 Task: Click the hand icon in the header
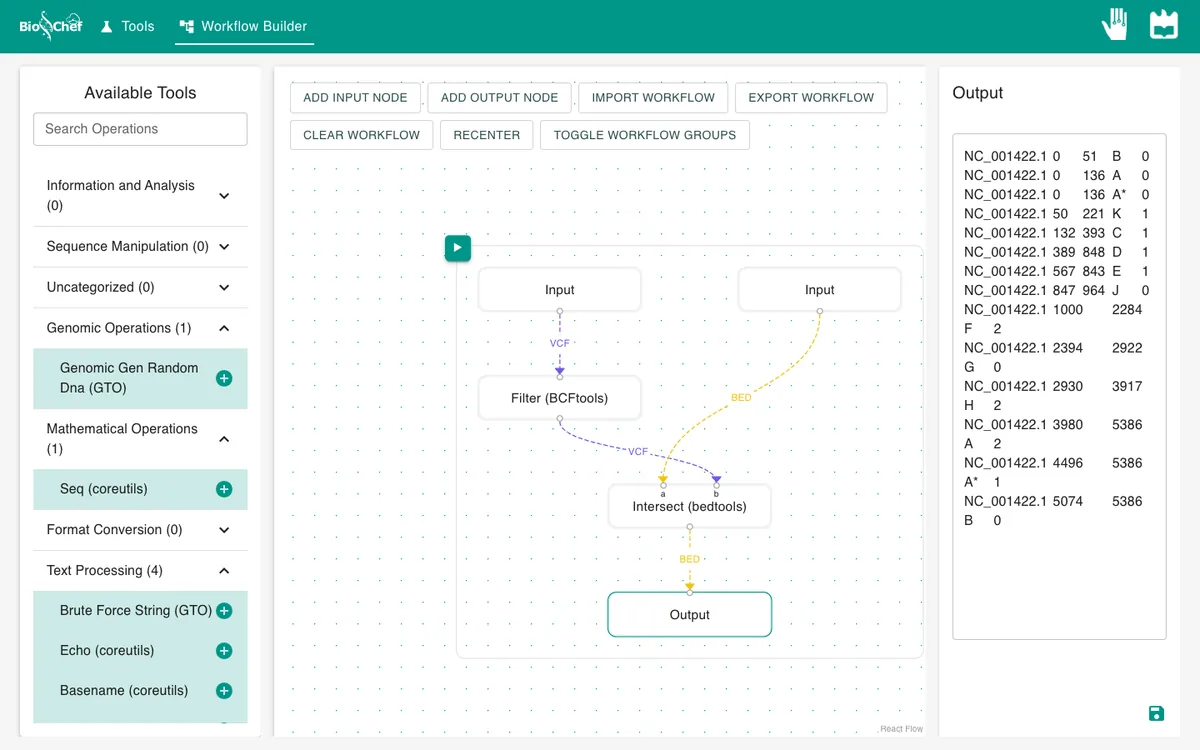[1115, 24]
